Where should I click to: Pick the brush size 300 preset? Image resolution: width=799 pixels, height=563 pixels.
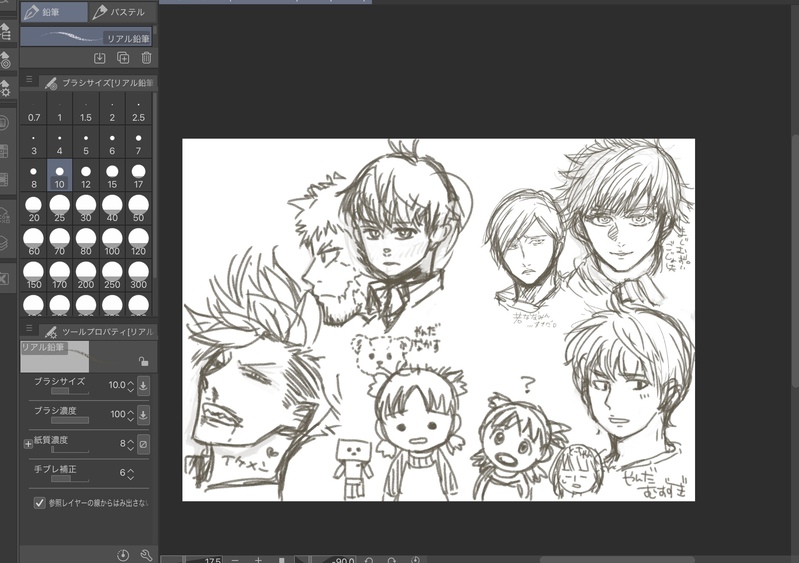tap(139, 275)
